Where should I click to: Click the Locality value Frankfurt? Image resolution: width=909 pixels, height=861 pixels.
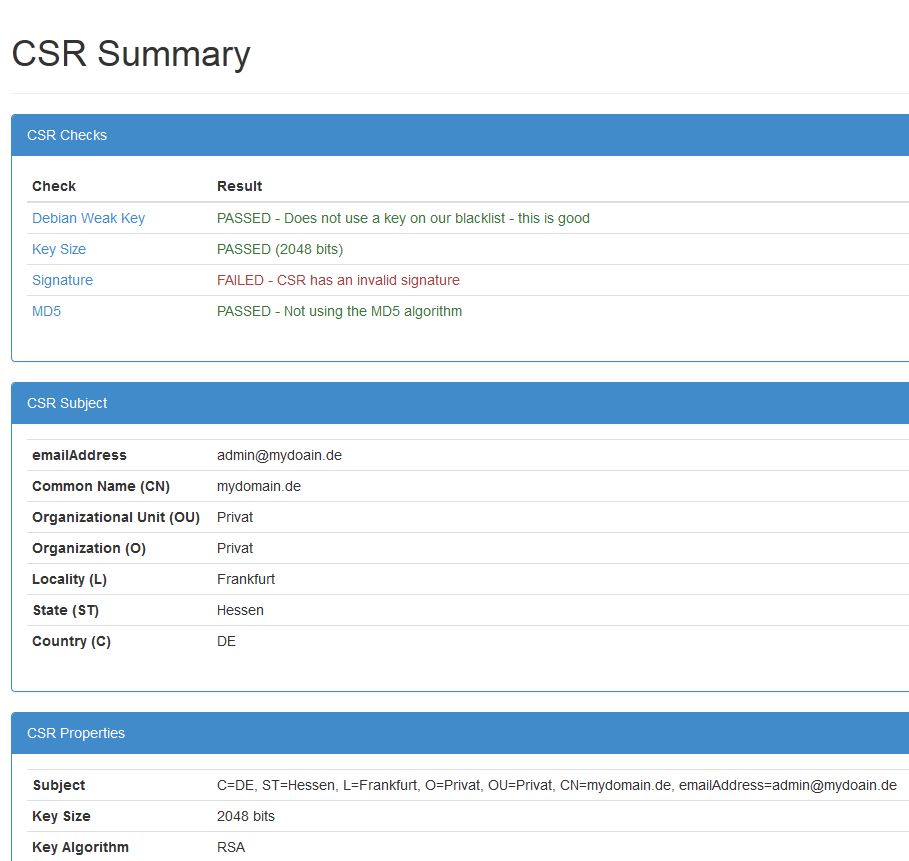click(x=245, y=579)
